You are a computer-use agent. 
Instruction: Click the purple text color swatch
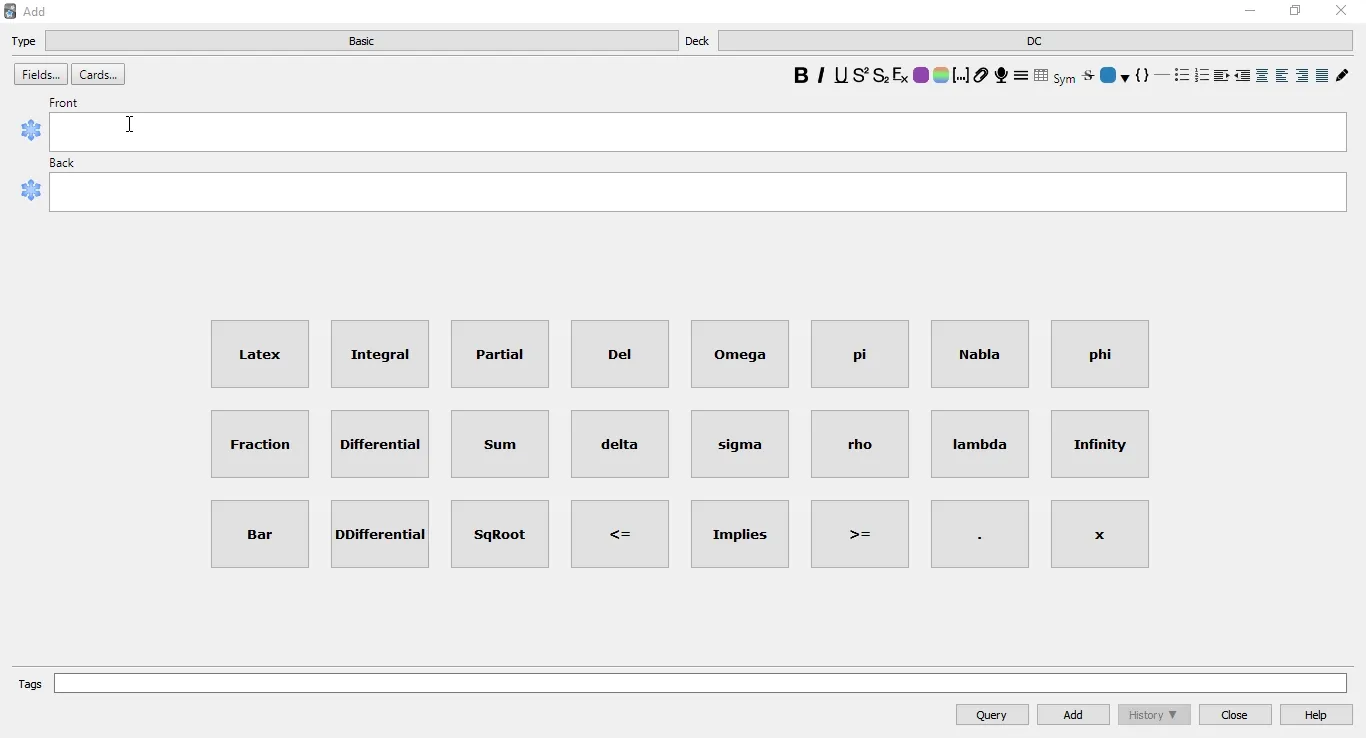(x=922, y=76)
